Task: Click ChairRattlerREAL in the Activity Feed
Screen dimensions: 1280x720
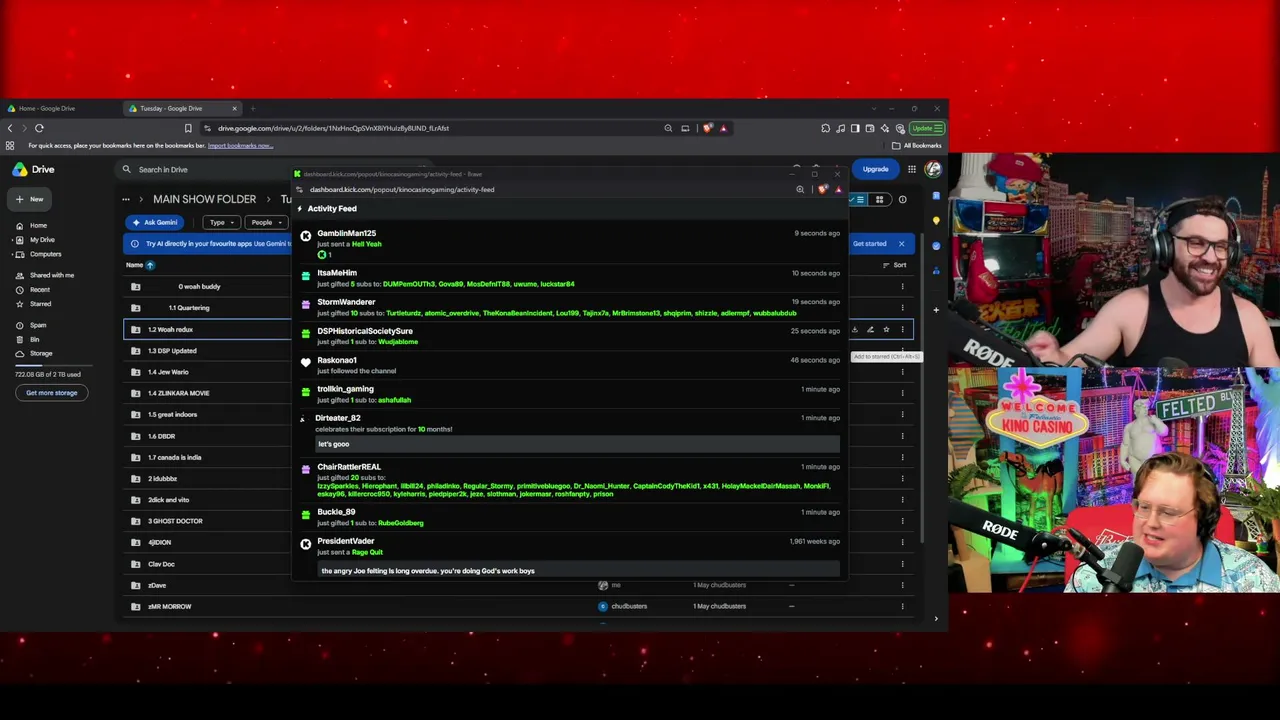Action: [x=349, y=467]
